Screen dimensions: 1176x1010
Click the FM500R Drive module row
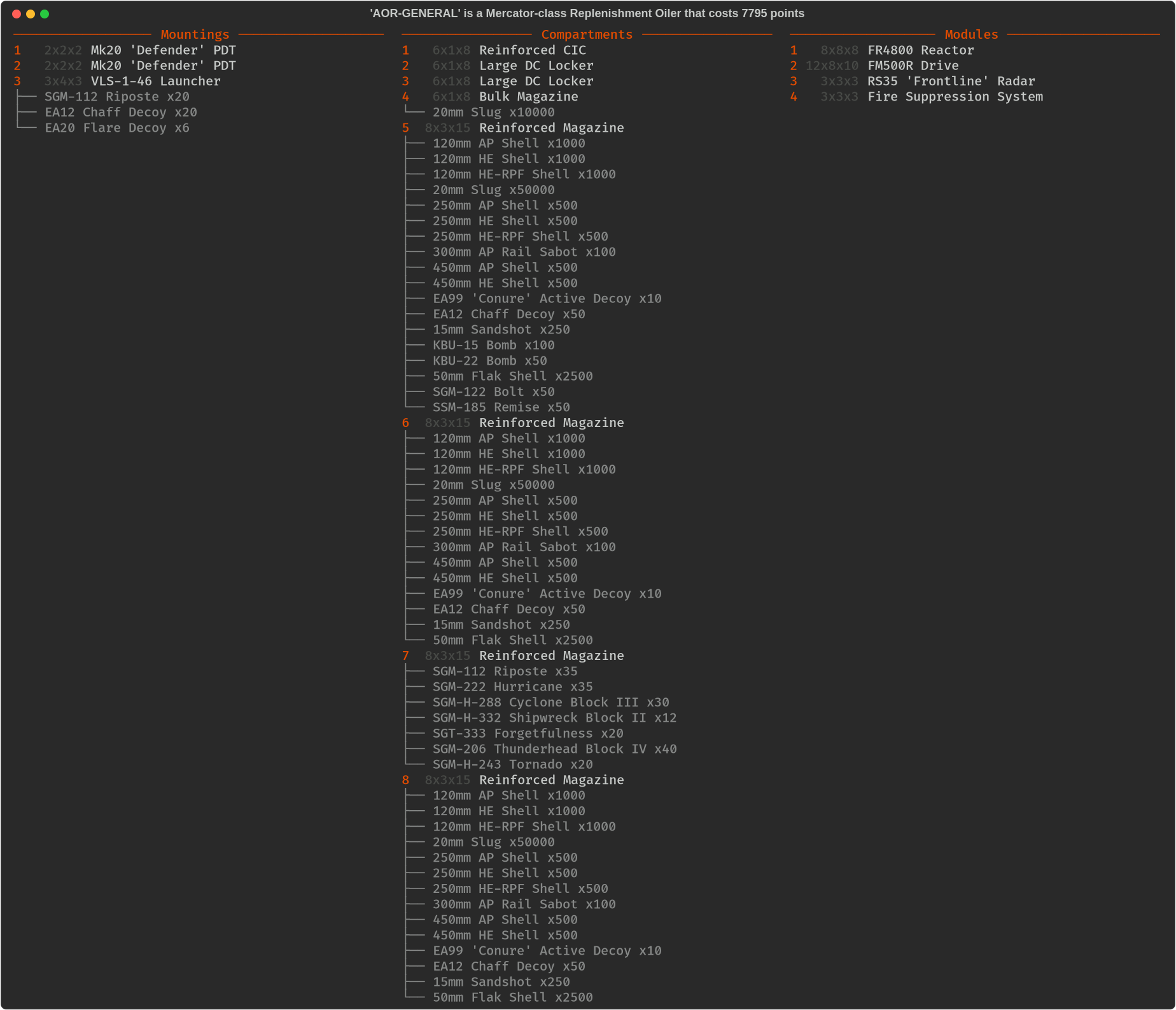pos(874,66)
